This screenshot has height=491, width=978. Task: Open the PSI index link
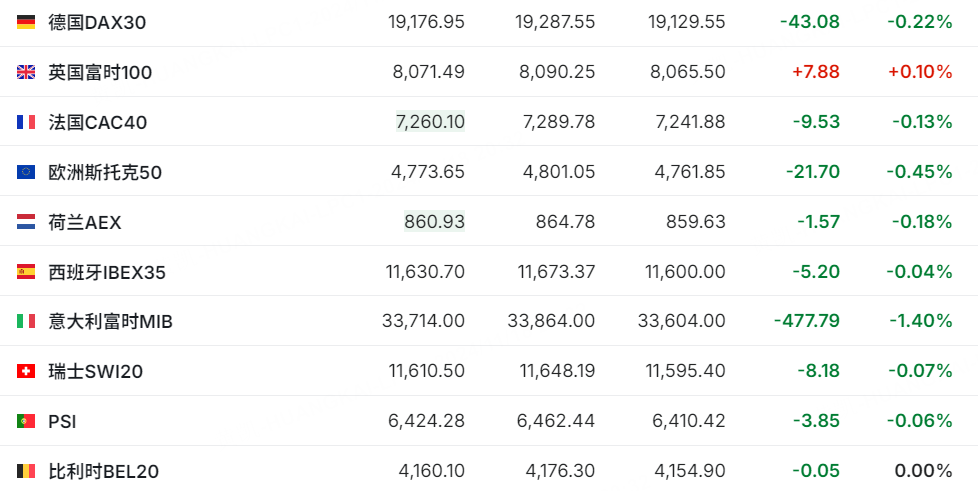click(62, 422)
